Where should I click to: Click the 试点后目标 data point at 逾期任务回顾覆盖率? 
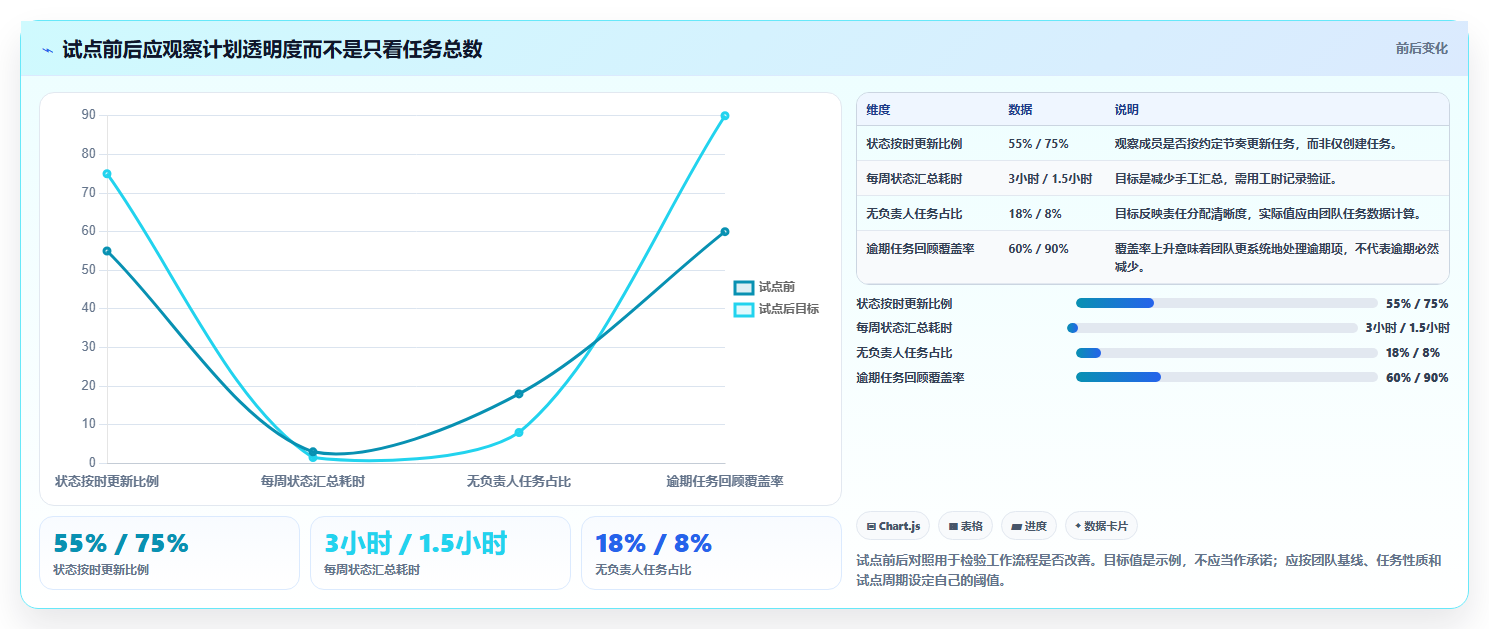[x=725, y=116]
